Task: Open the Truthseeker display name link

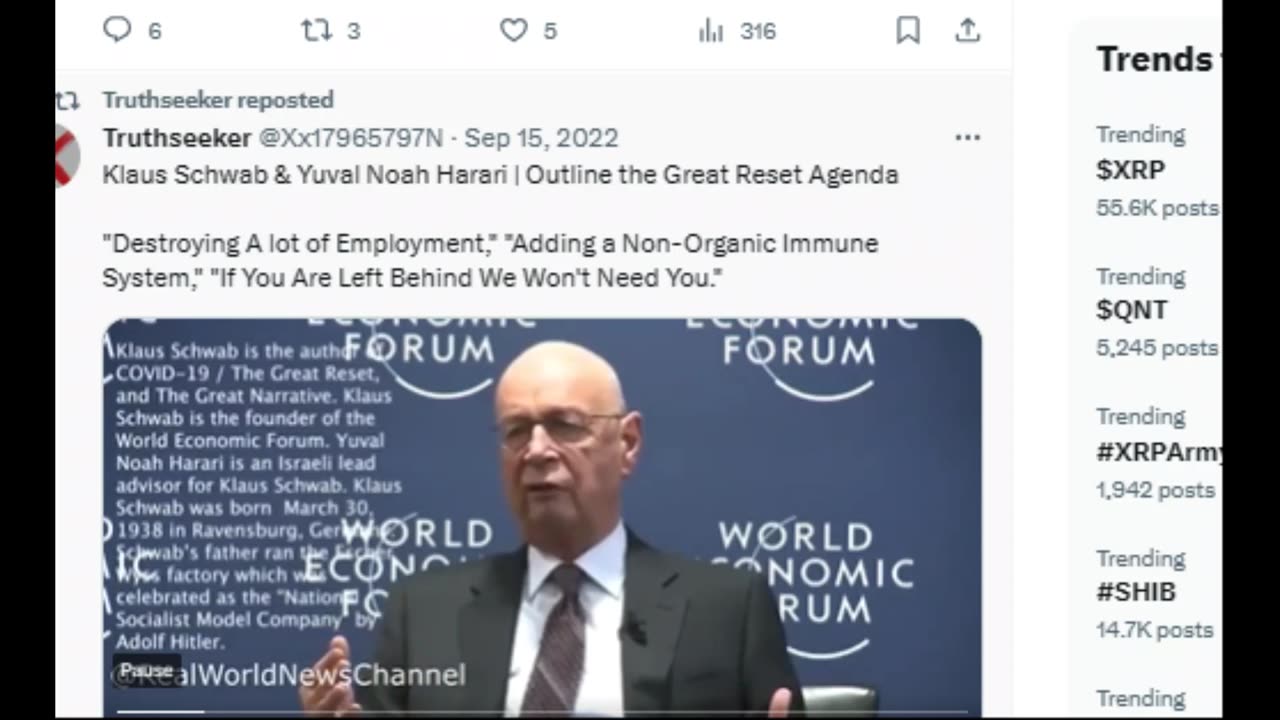Action: [177, 138]
